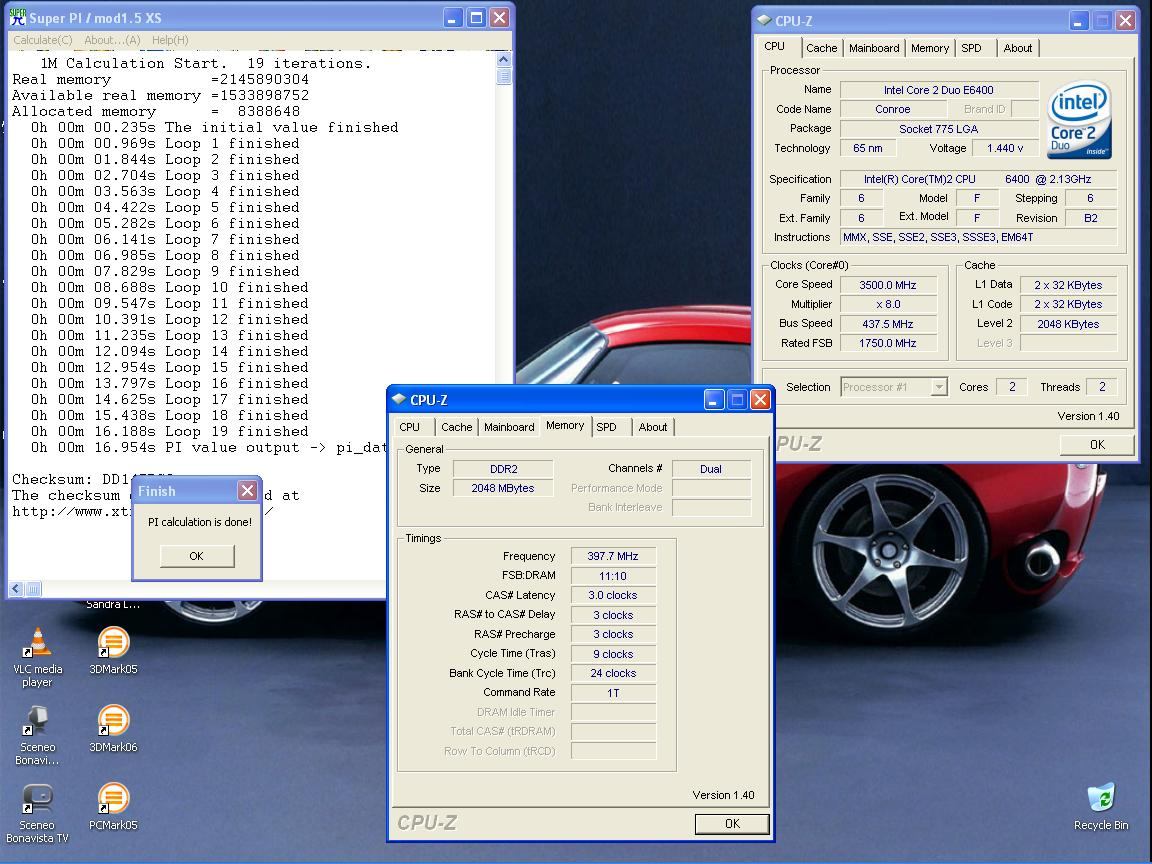Open SPD tab in CPU-Z processor window
Image resolution: width=1152 pixels, height=864 pixels.
pyautogui.click(x=971, y=48)
